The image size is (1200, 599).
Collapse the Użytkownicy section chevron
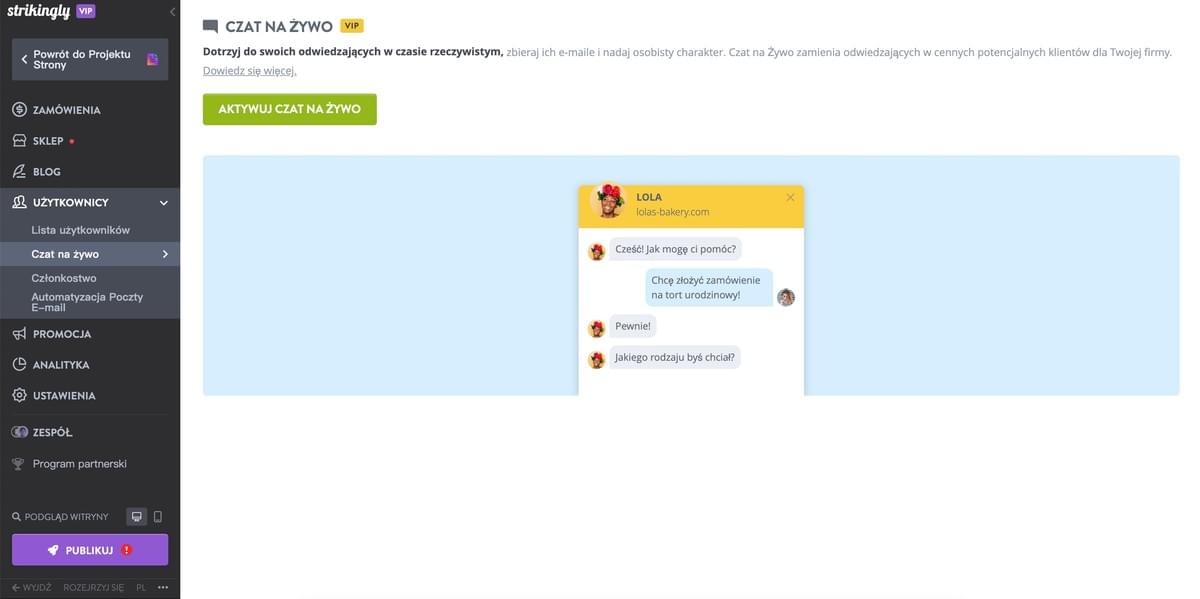click(164, 203)
